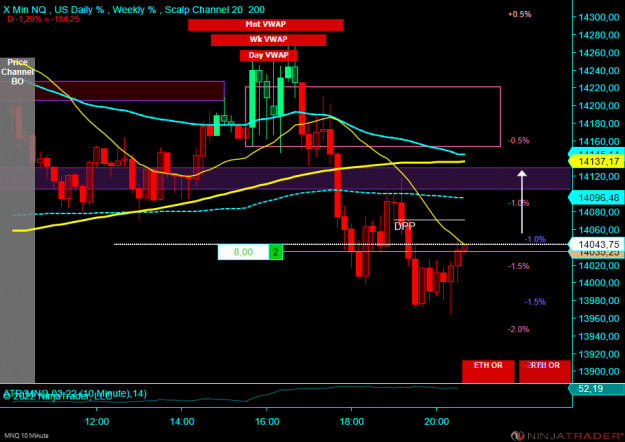Click the 16:00 time axis label

pos(267,422)
